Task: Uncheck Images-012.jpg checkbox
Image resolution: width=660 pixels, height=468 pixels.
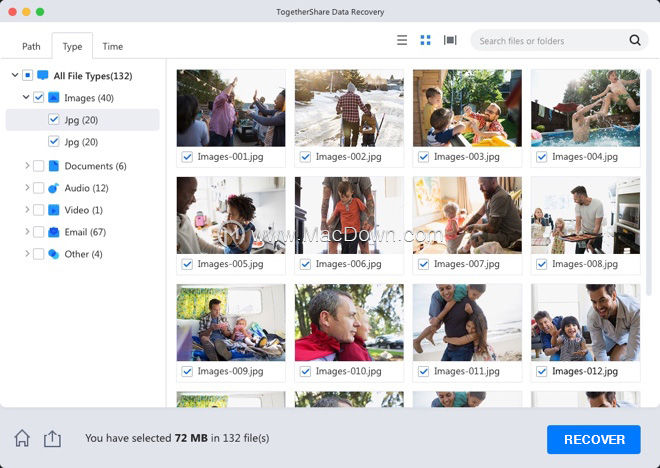Action: pyautogui.click(x=542, y=372)
